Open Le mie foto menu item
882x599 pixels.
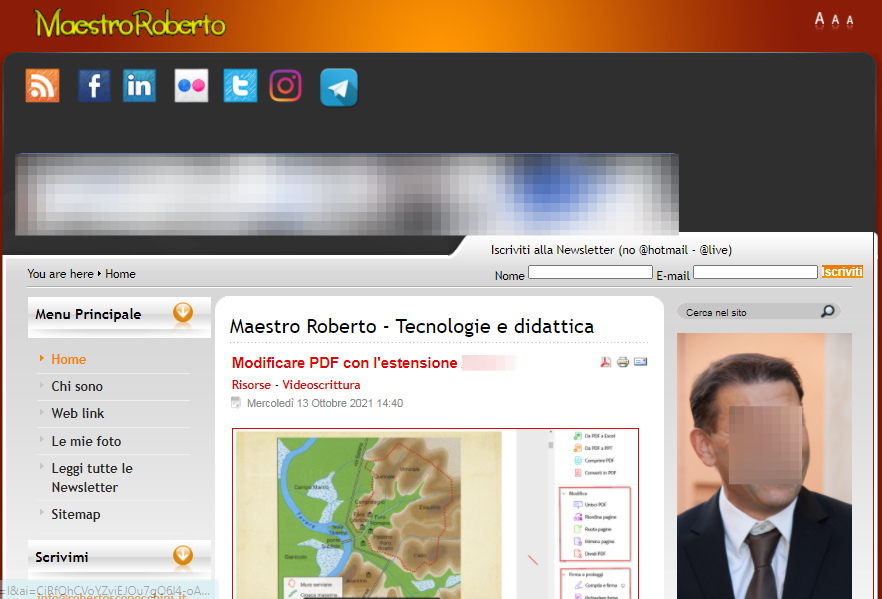[86, 441]
